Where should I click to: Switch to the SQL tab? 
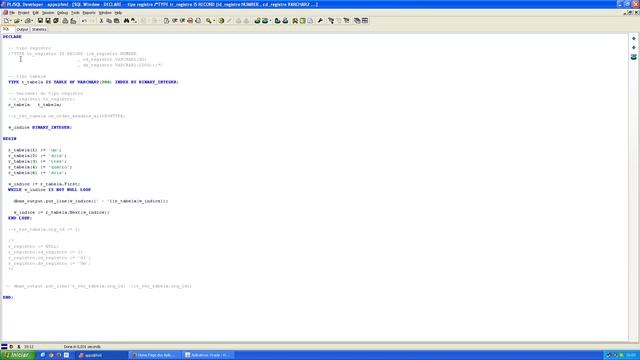6,29
